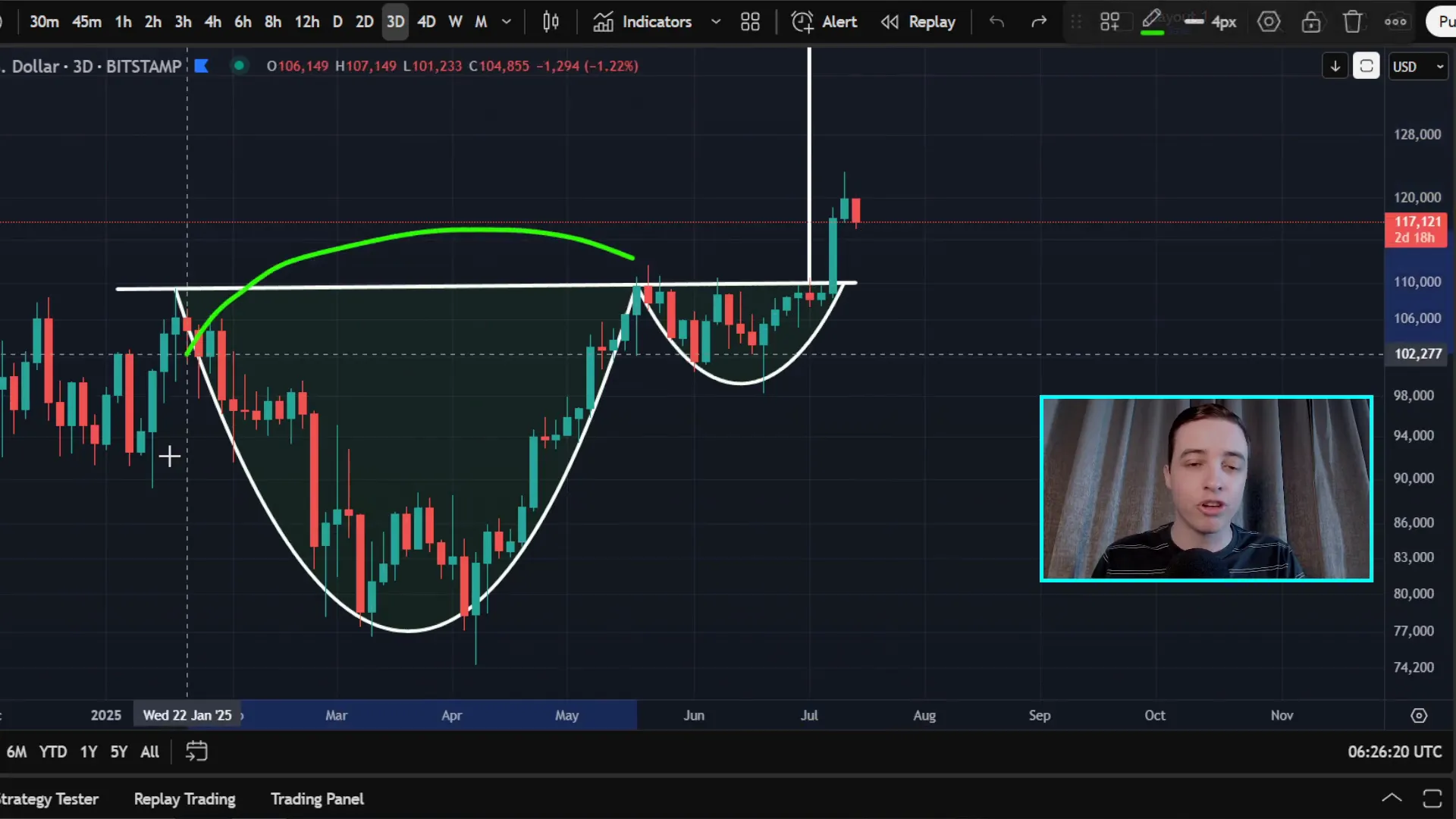Open the Replay Trading tab

click(184, 799)
